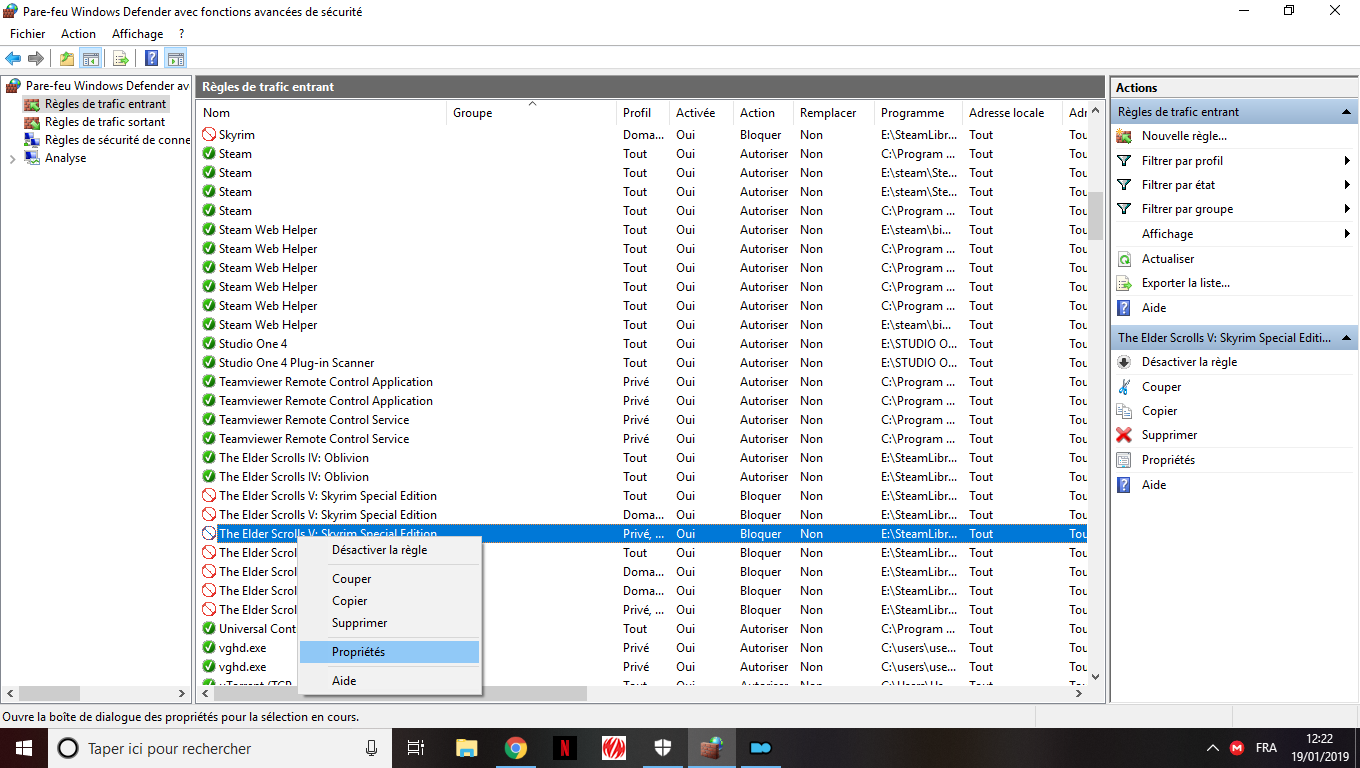Click the scissors Couper icon in Actions
Screen dimensions: 1360x768
[1124, 387]
